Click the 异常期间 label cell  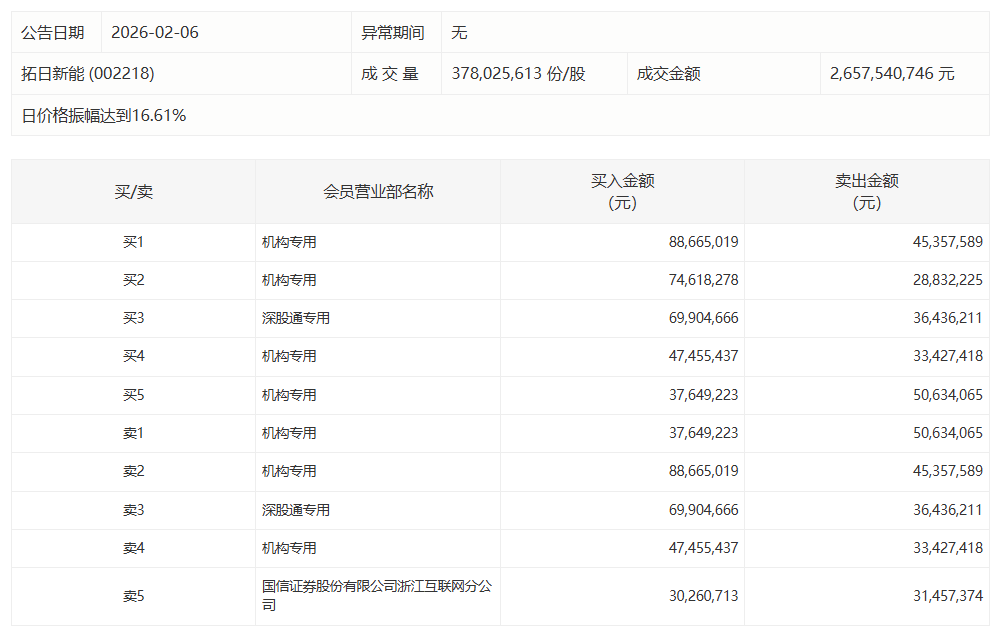tap(393, 33)
